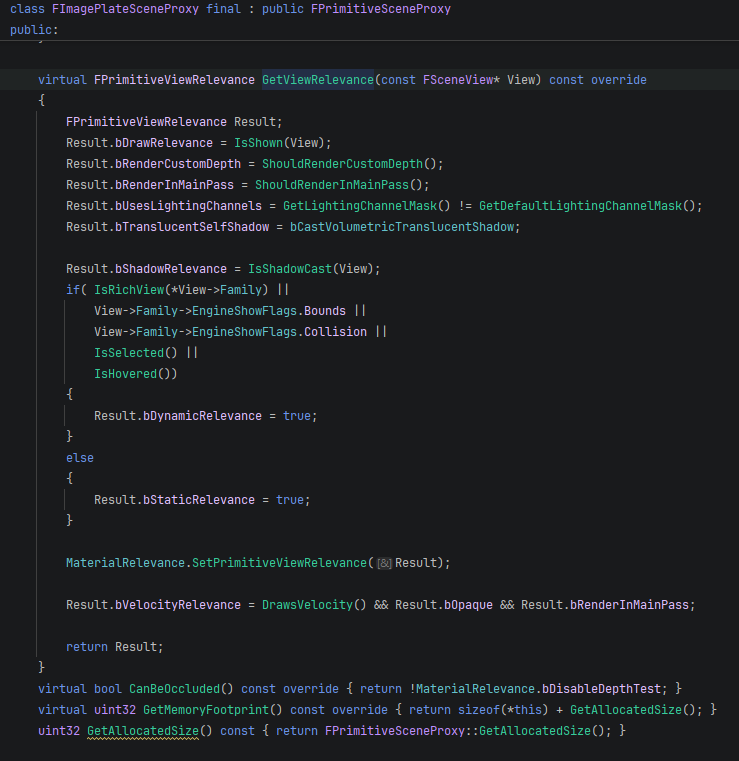Click EngineShowFlags.Bounds member

(269, 311)
